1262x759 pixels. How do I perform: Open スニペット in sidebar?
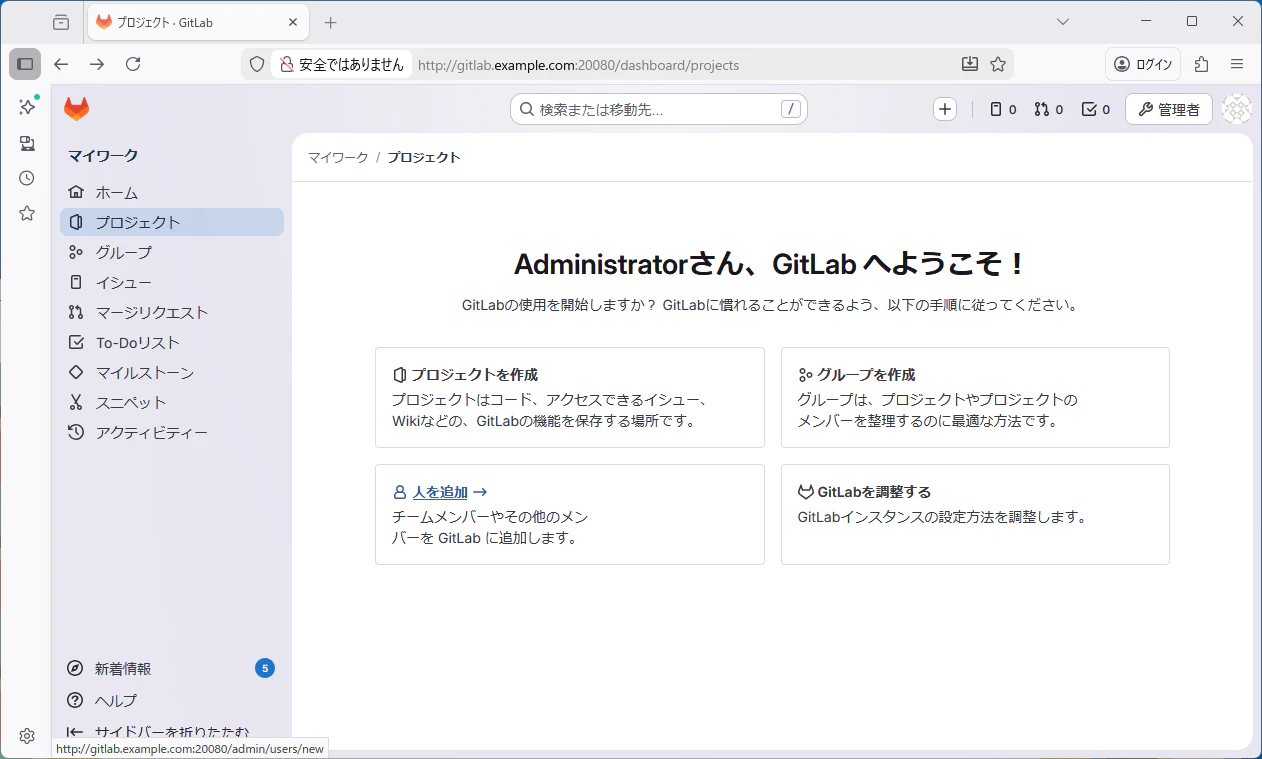pyautogui.click(x=172, y=402)
